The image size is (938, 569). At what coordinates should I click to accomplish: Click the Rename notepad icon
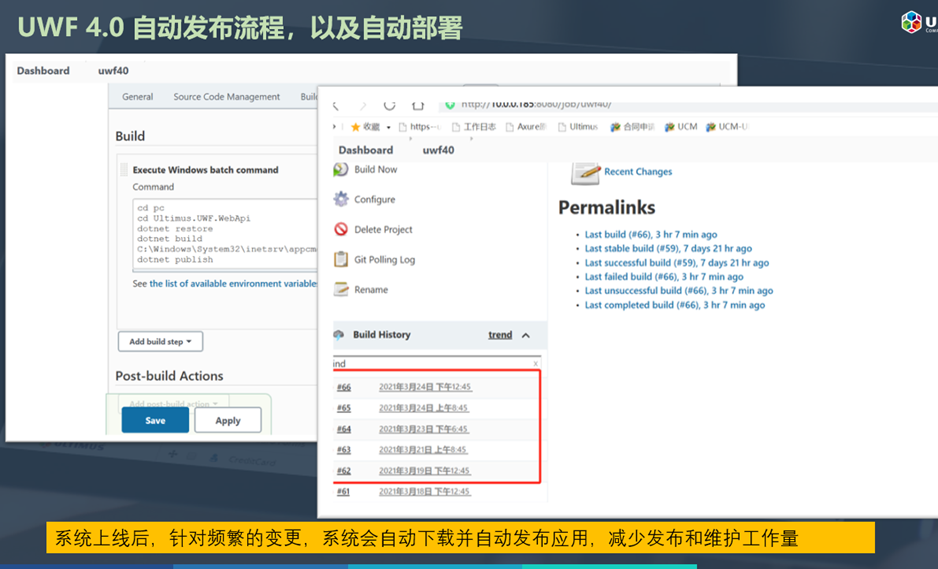[341, 290]
